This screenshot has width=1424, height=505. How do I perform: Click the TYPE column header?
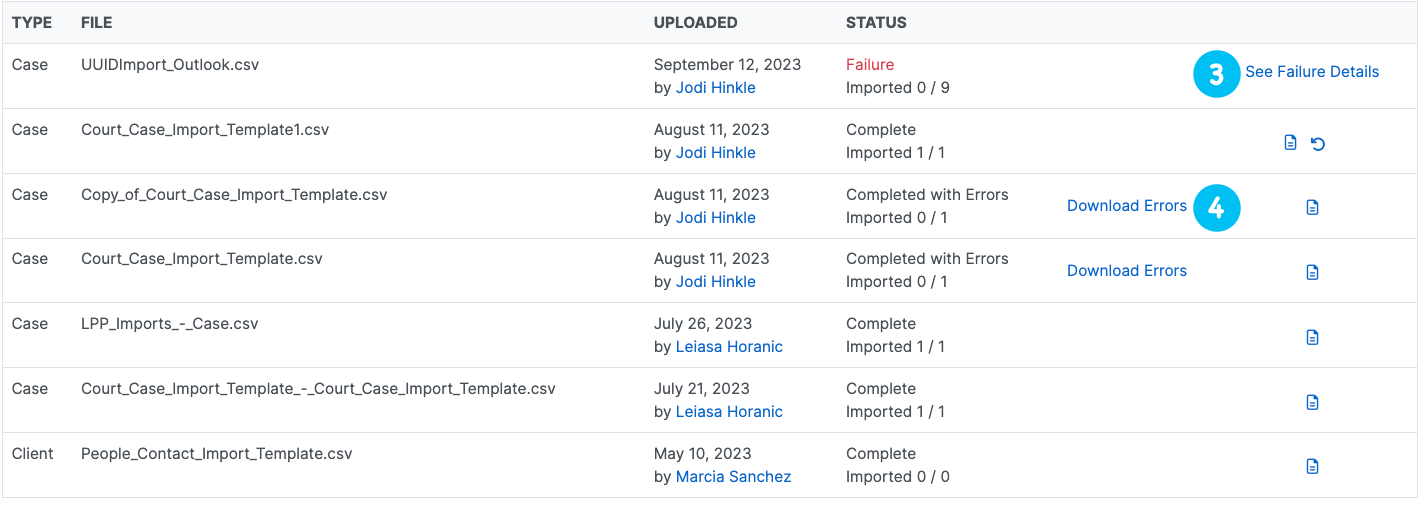click(x=31, y=23)
